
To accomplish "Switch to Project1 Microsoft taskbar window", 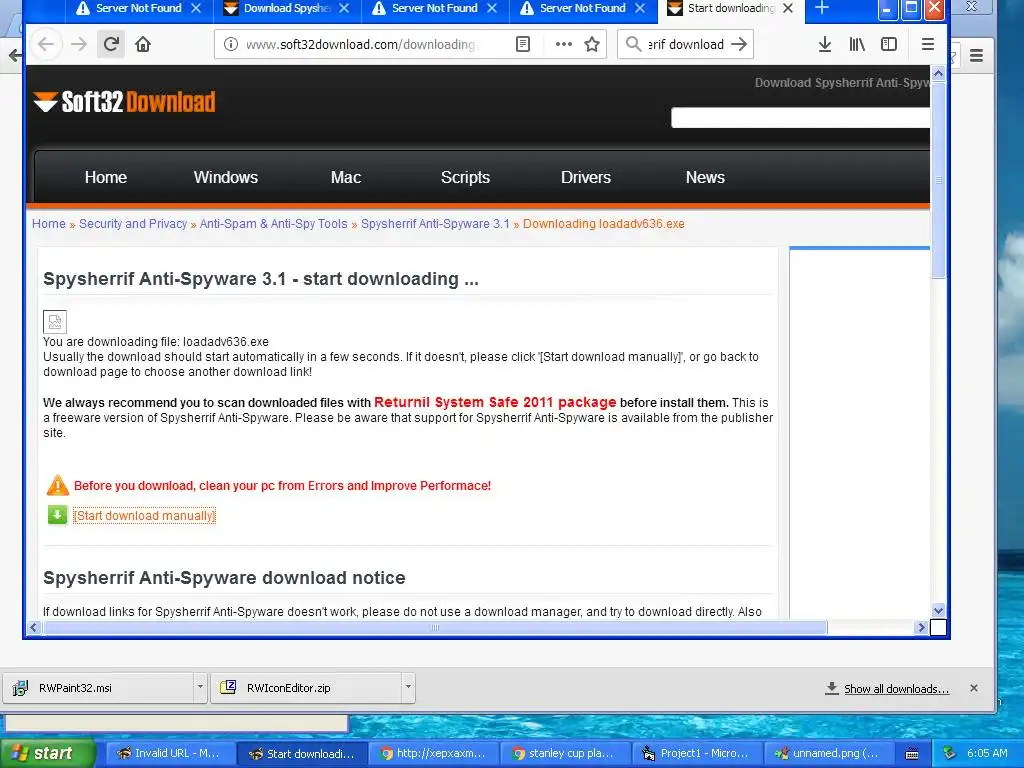I will click(x=696, y=753).
